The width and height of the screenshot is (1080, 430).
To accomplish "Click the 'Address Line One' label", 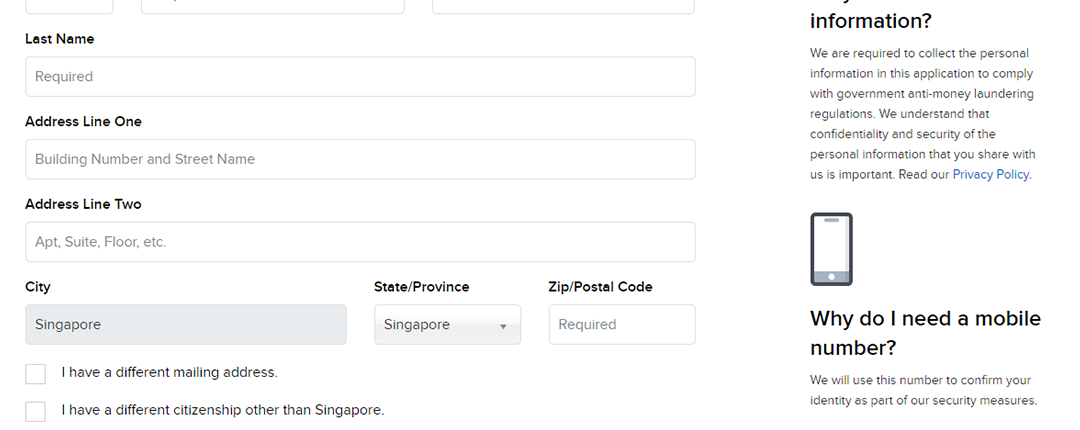I will [83, 122].
